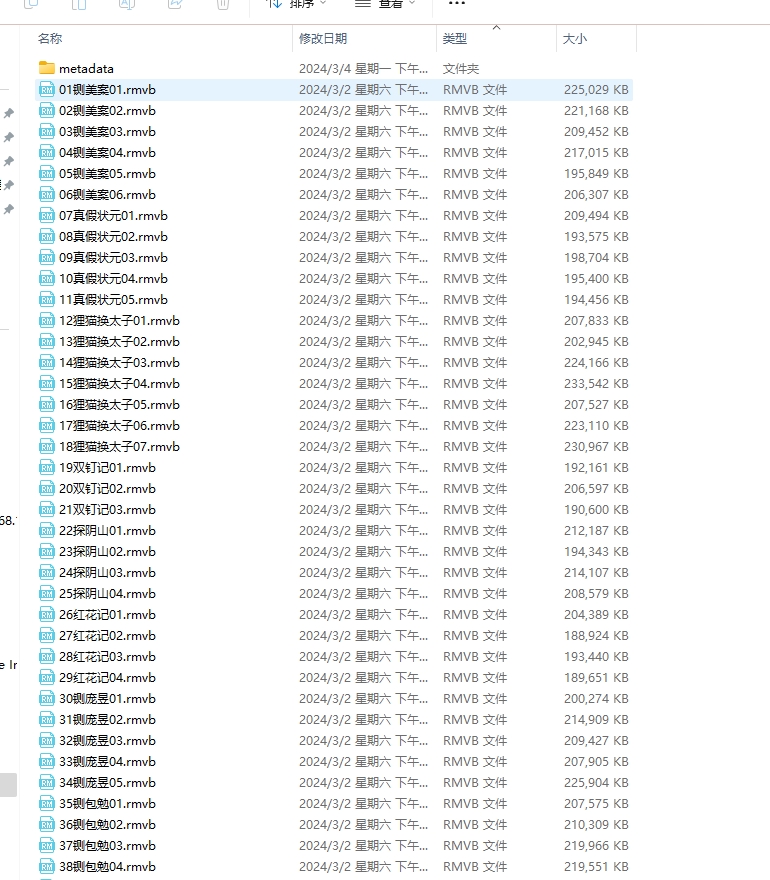The image size is (770, 880).
Task: Sort by the 类型 column header
Action: pos(455,39)
